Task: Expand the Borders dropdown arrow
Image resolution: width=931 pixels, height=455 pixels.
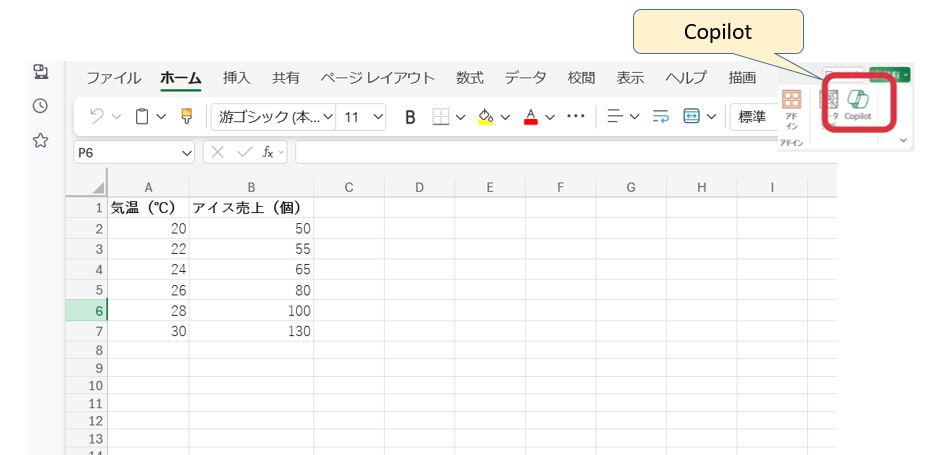Action: click(460, 117)
